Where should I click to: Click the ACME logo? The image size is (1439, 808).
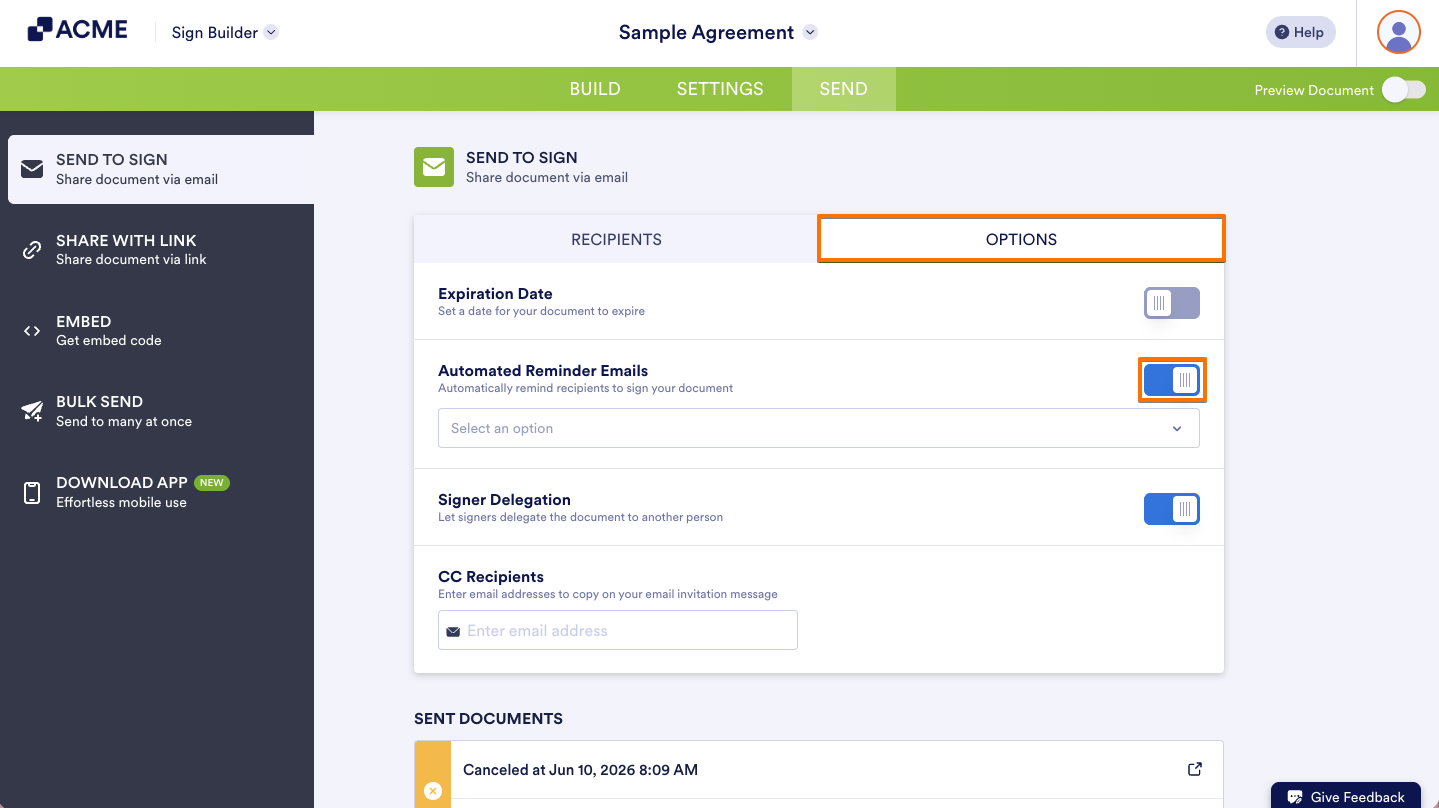click(x=77, y=30)
